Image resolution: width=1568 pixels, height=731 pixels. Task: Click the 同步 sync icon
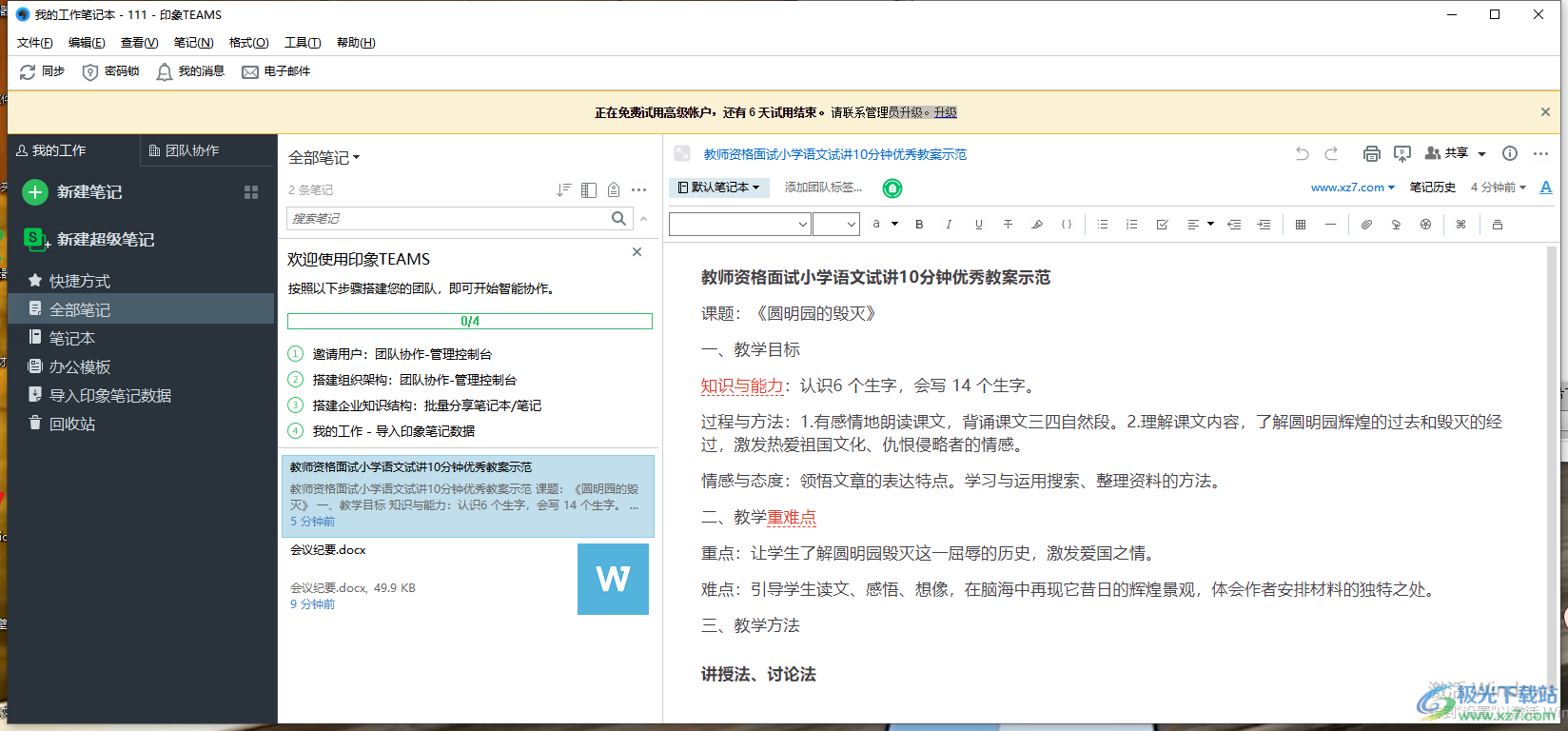[x=28, y=72]
